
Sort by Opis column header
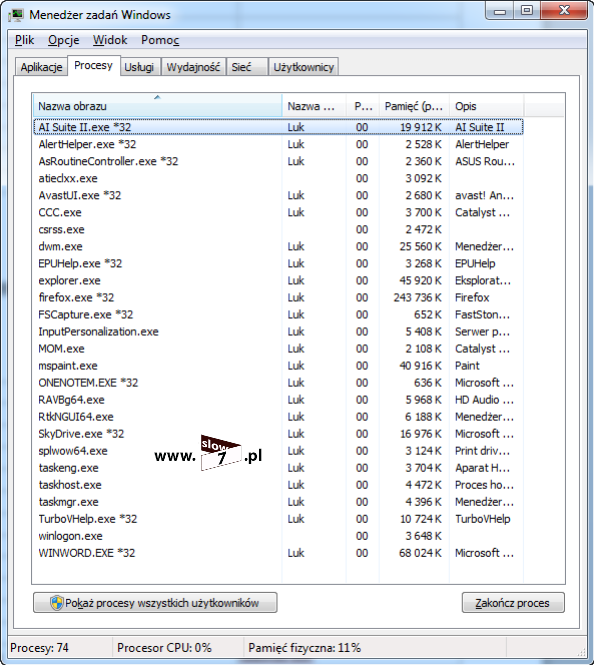[486, 106]
